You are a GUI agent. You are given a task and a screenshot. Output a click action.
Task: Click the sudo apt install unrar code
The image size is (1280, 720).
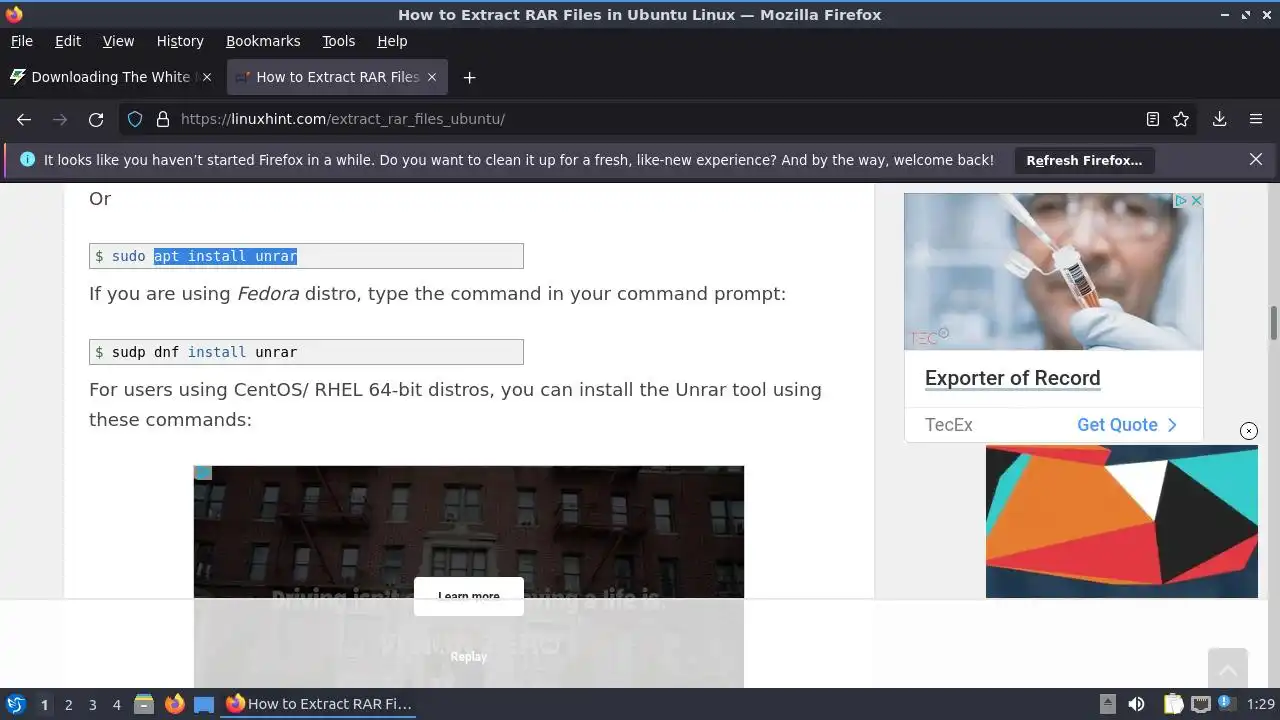[x=306, y=256]
